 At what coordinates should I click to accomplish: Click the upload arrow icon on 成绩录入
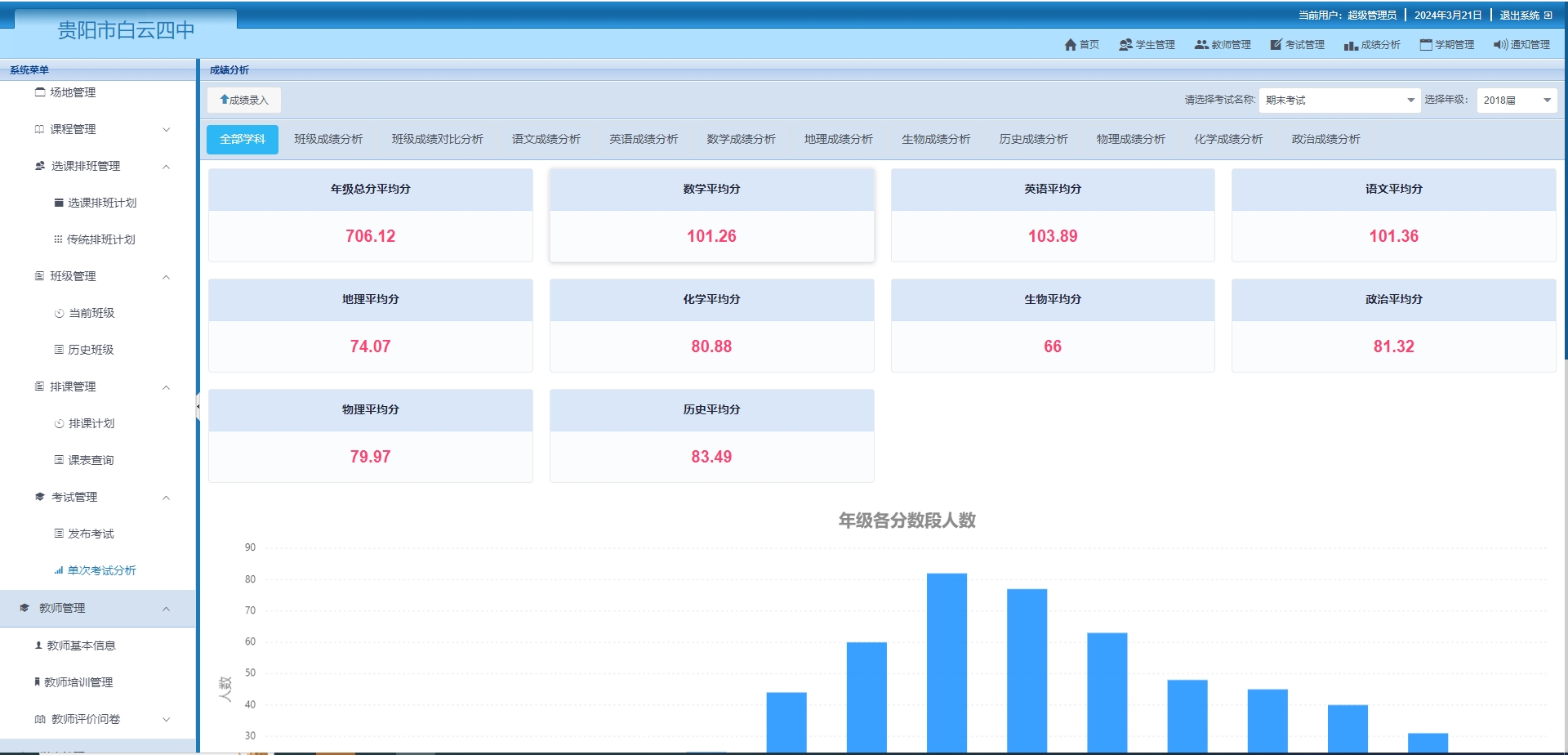225,100
